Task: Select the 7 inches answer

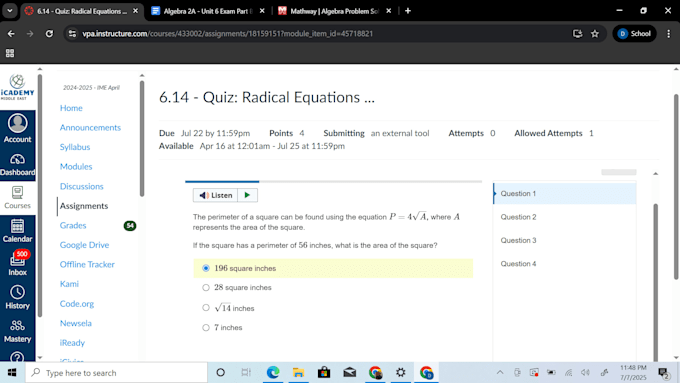Action: [206, 327]
